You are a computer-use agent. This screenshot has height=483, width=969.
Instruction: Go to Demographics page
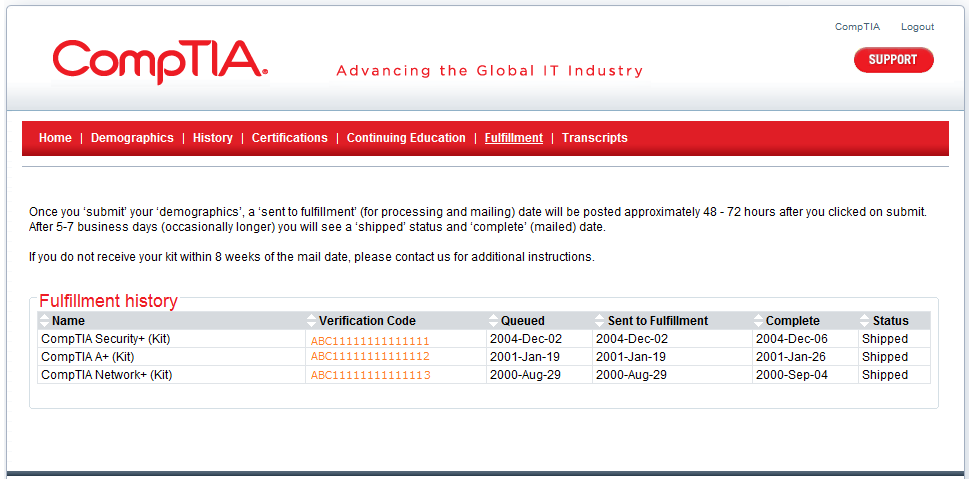pos(132,138)
